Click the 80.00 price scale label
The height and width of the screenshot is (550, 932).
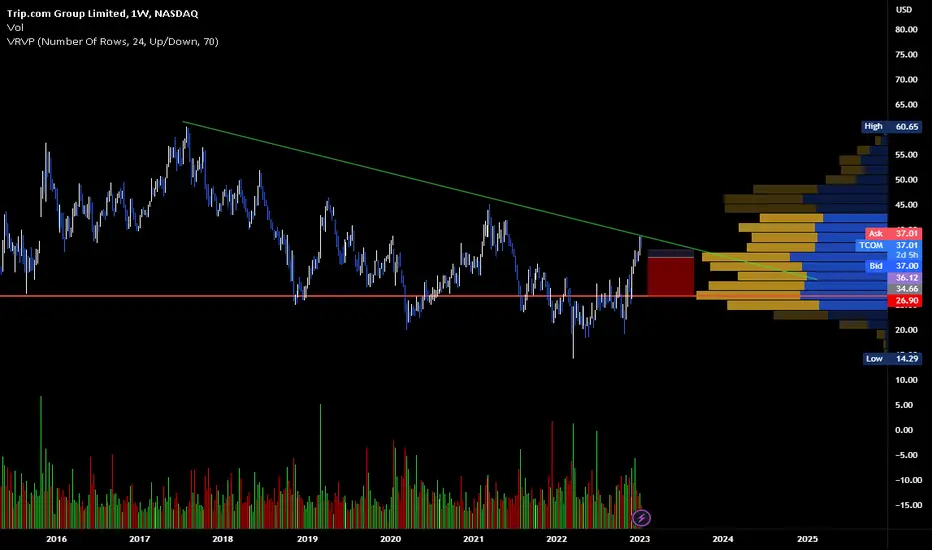[906, 30]
